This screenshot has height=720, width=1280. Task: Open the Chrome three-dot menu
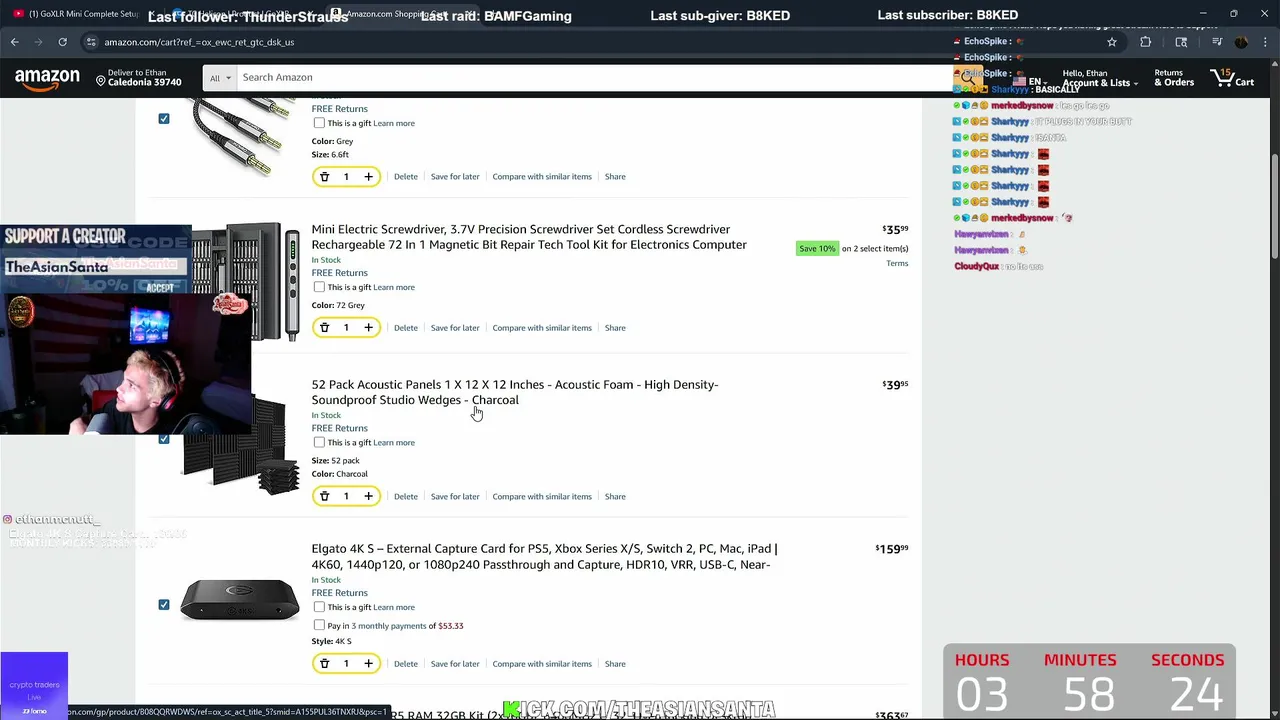click(1266, 42)
